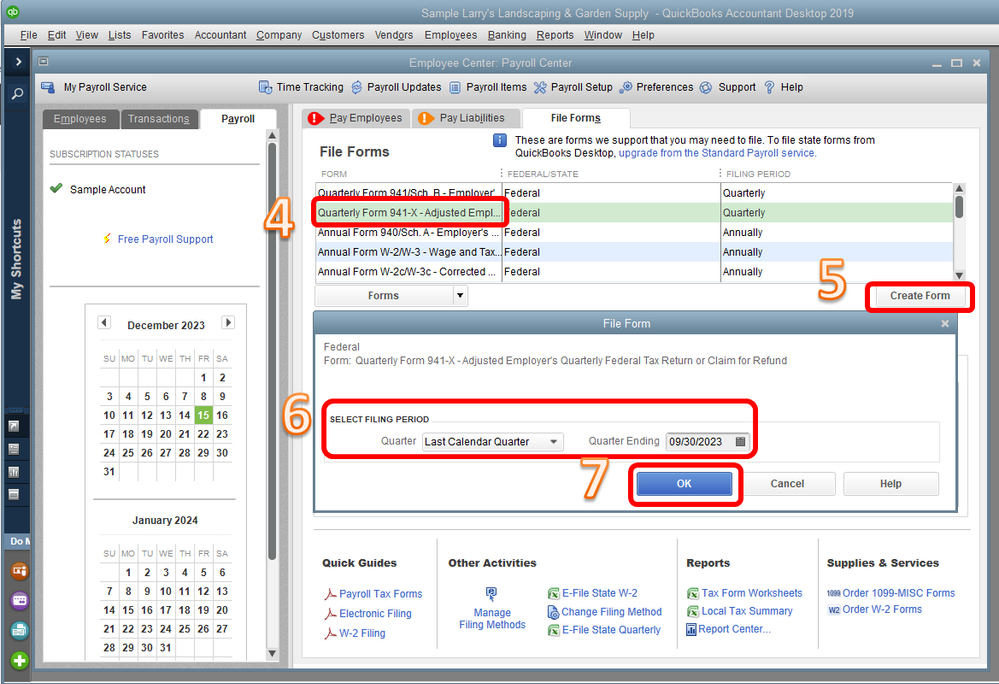Screen dimensions: 999x684
Task: Open the Electronic Filing guide link
Action: point(375,613)
